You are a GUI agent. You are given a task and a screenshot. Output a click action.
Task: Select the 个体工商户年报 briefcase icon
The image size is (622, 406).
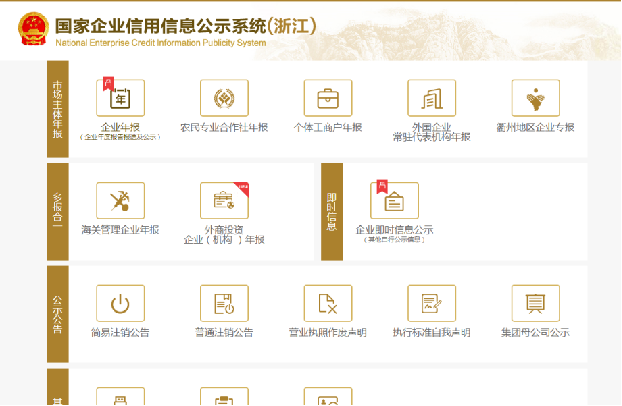click(x=328, y=98)
